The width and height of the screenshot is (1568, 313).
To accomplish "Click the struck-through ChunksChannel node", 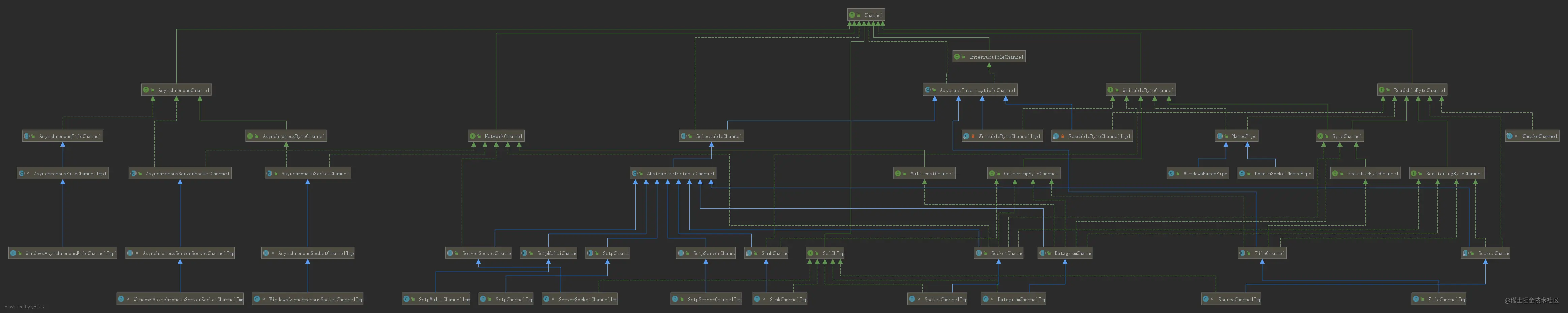I will tap(1532, 136).
